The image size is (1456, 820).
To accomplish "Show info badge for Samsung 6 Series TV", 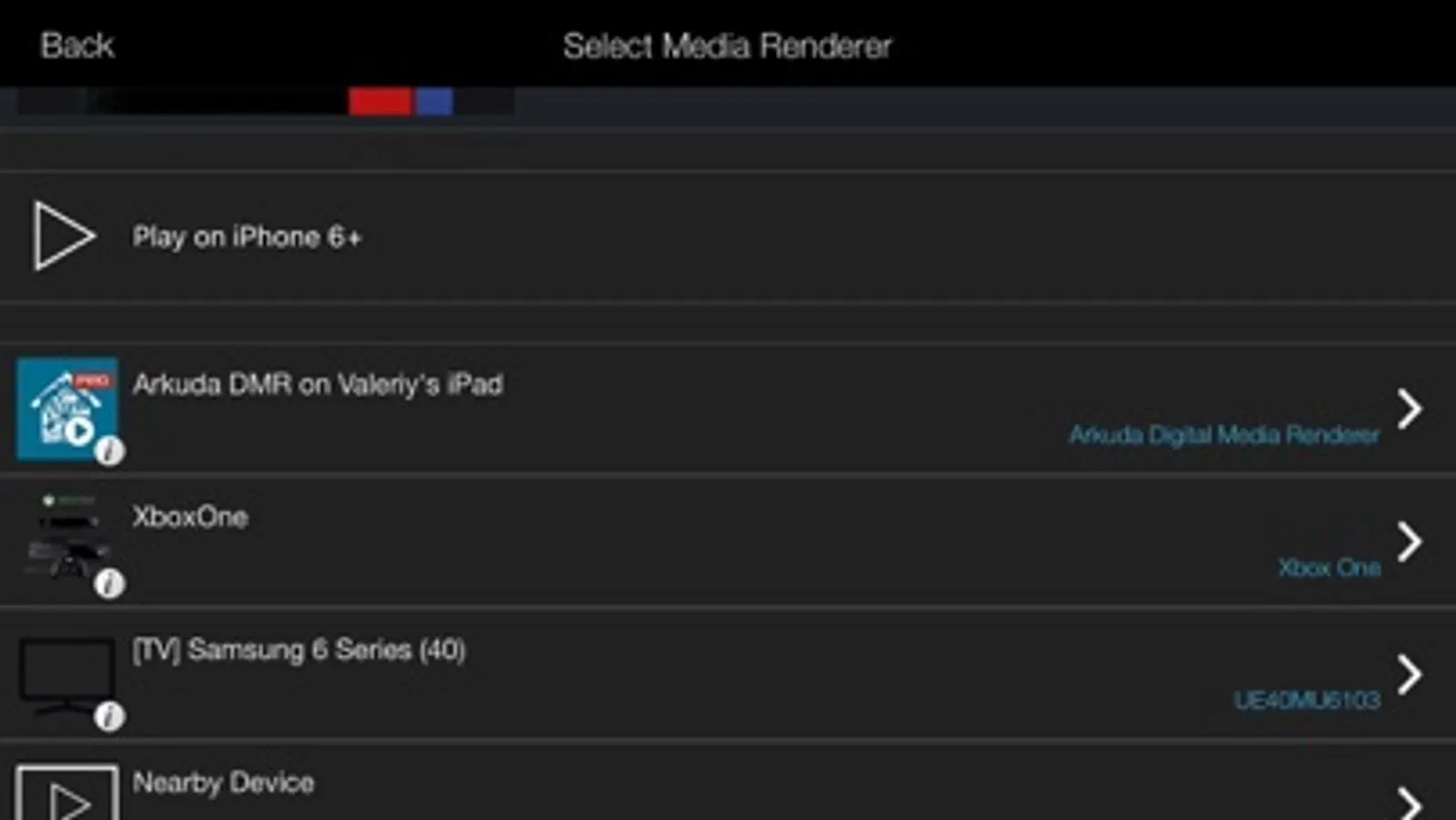I will pos(109,716).
